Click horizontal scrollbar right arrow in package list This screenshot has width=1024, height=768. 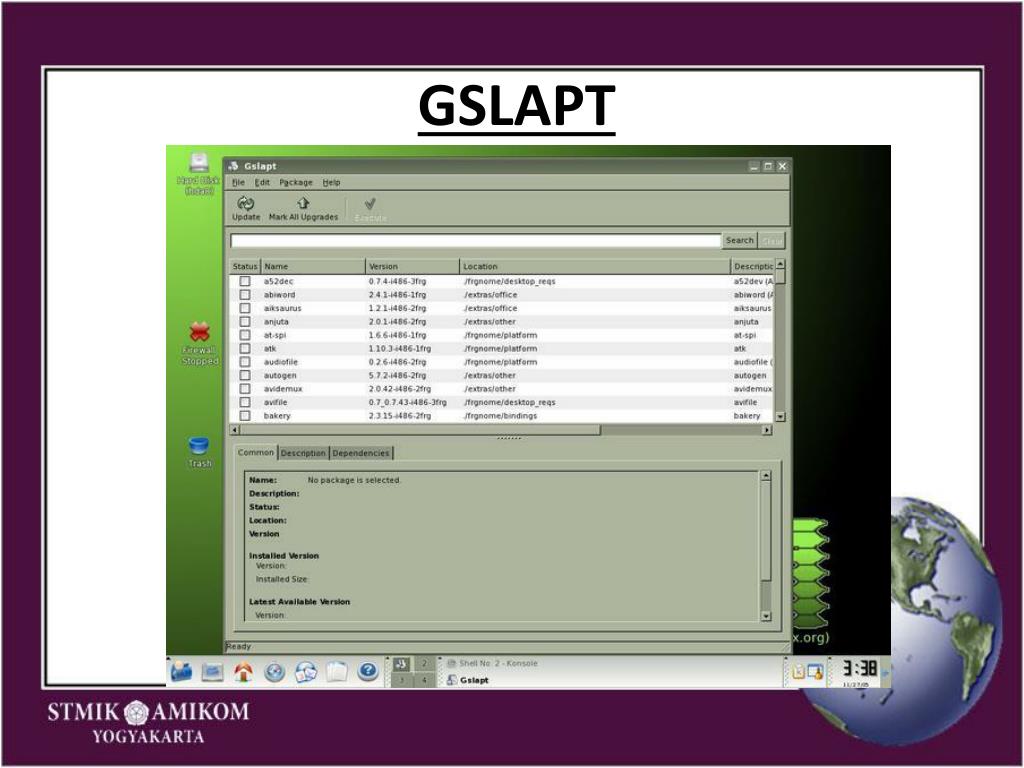(x=767, y=430)
